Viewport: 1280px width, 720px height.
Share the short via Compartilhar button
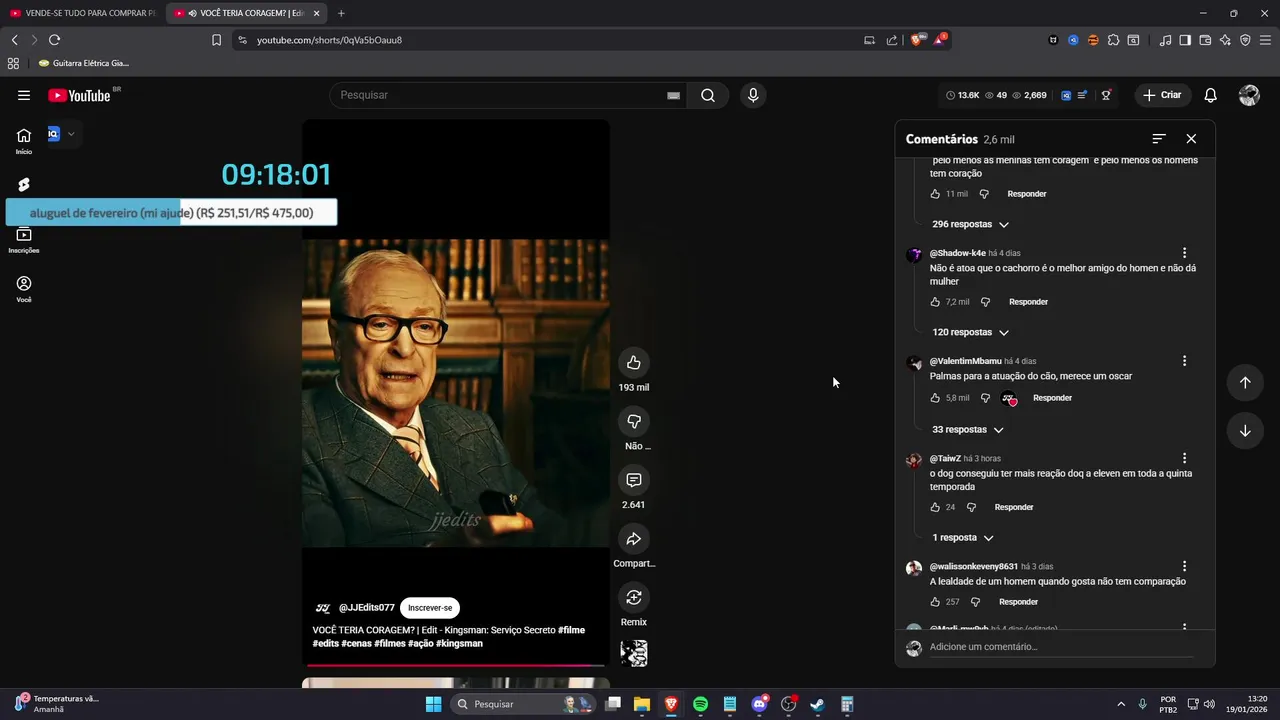(x=634, y=539)
